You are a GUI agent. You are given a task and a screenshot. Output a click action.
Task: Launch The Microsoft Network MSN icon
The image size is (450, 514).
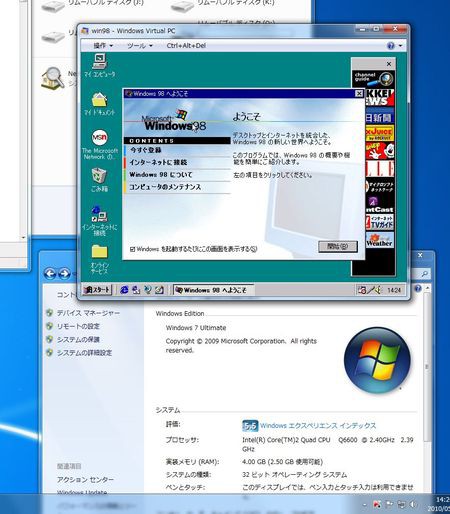click(x=100, y=144)
